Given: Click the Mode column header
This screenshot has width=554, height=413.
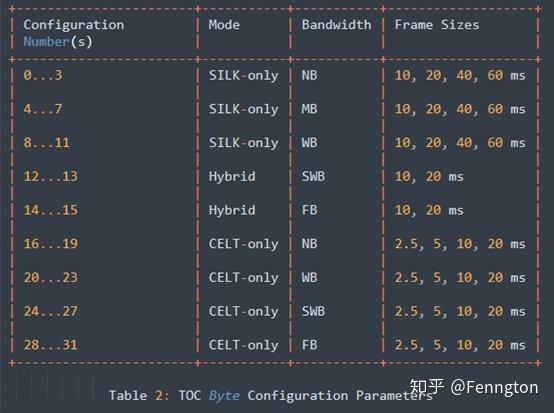Looking at the screenshot, I should tap(224, 25).
